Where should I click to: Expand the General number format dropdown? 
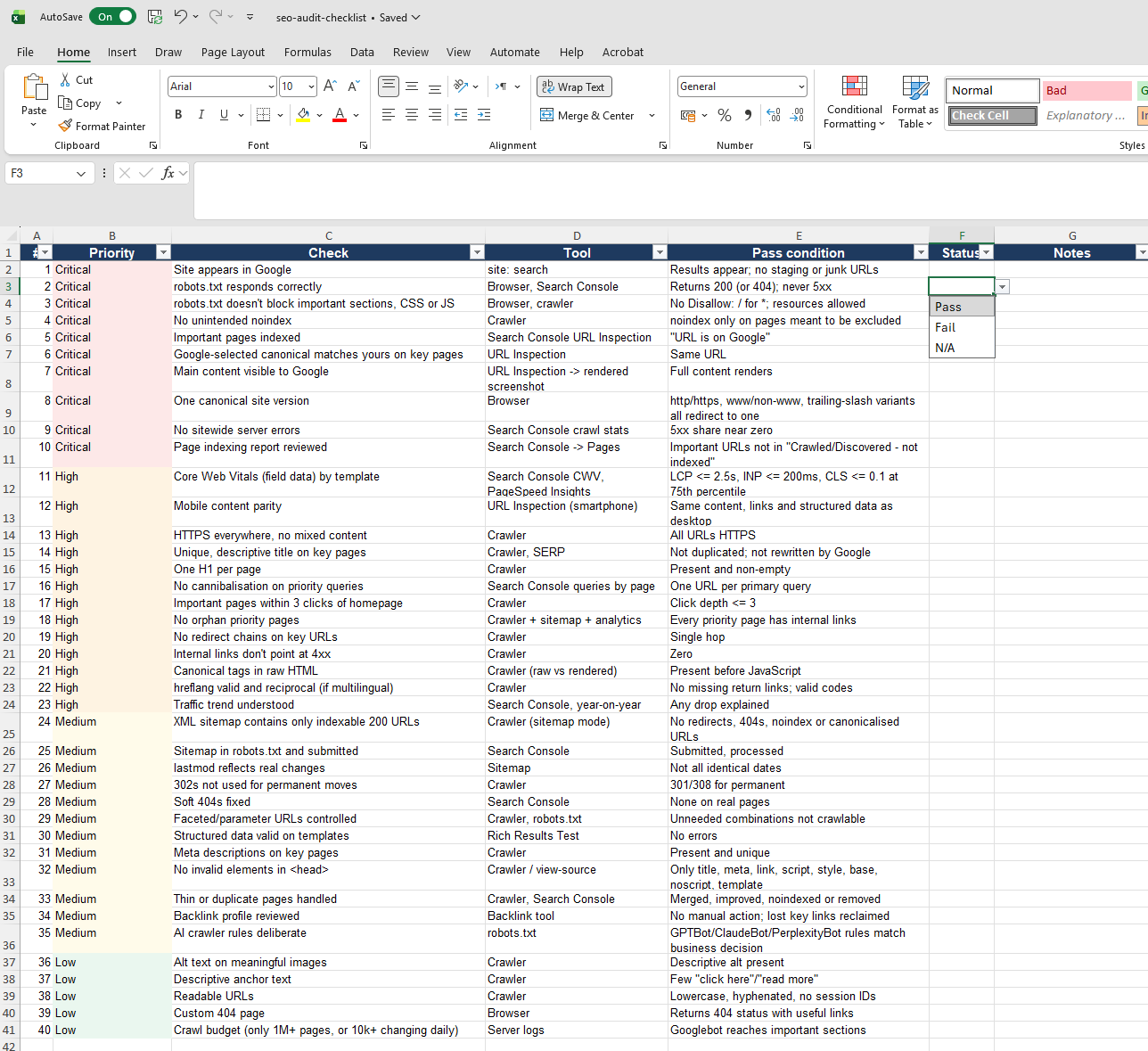(801, 86)
